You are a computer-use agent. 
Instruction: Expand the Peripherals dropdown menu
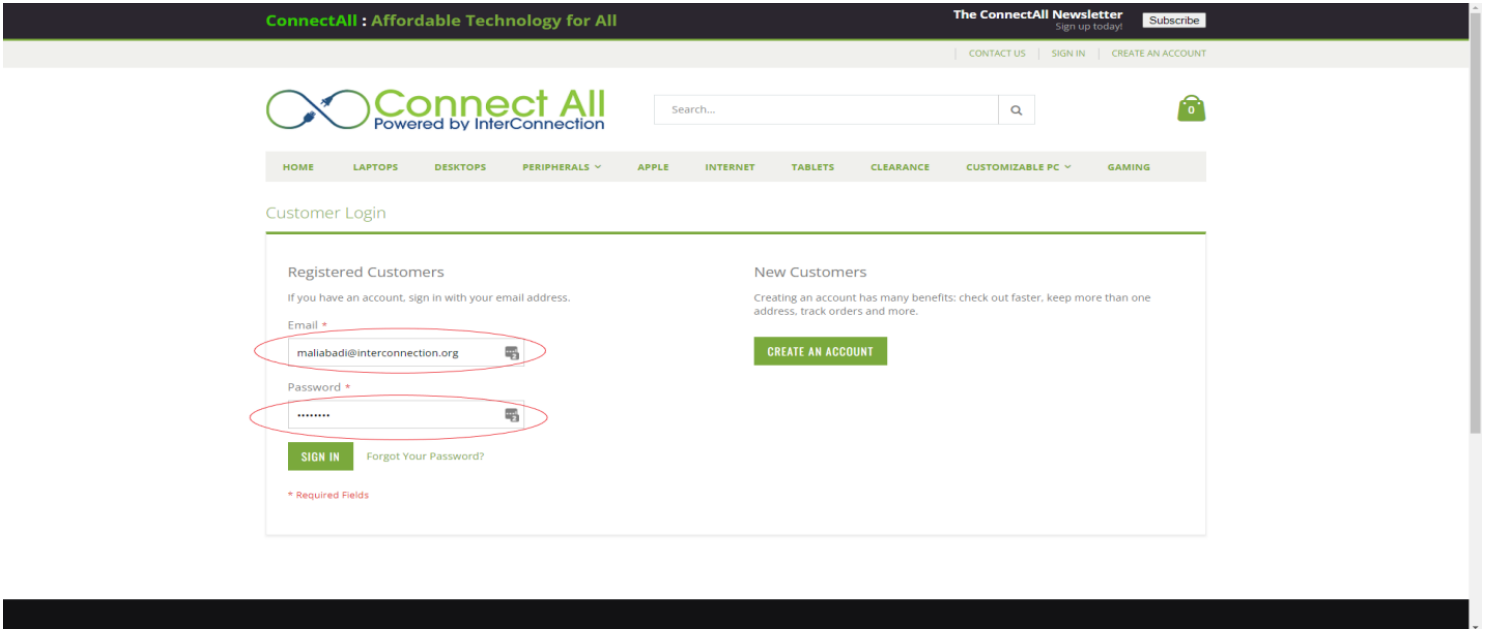[x=561, y=167]
